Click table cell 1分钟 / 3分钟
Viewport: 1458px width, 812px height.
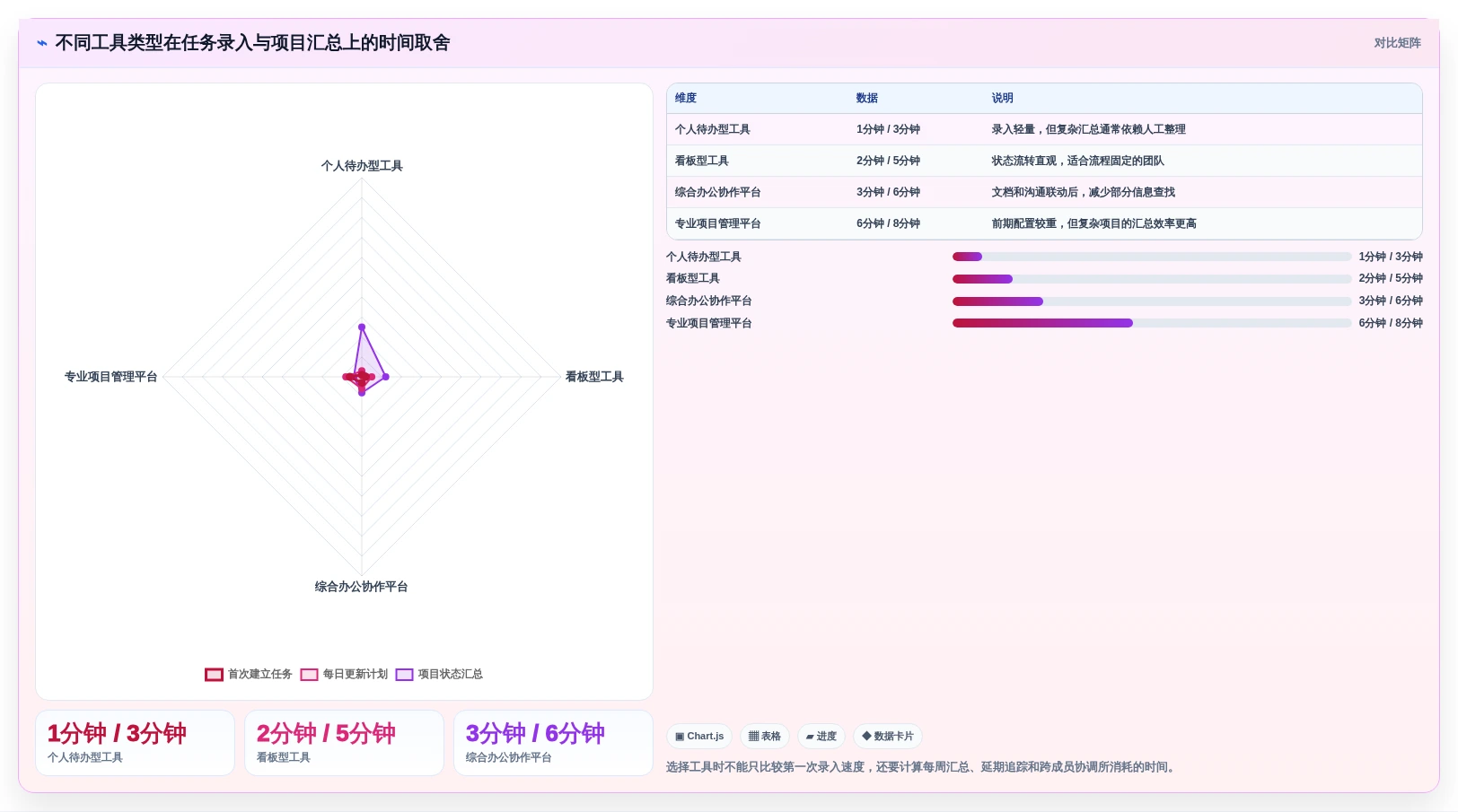click(x=888, y=130)
